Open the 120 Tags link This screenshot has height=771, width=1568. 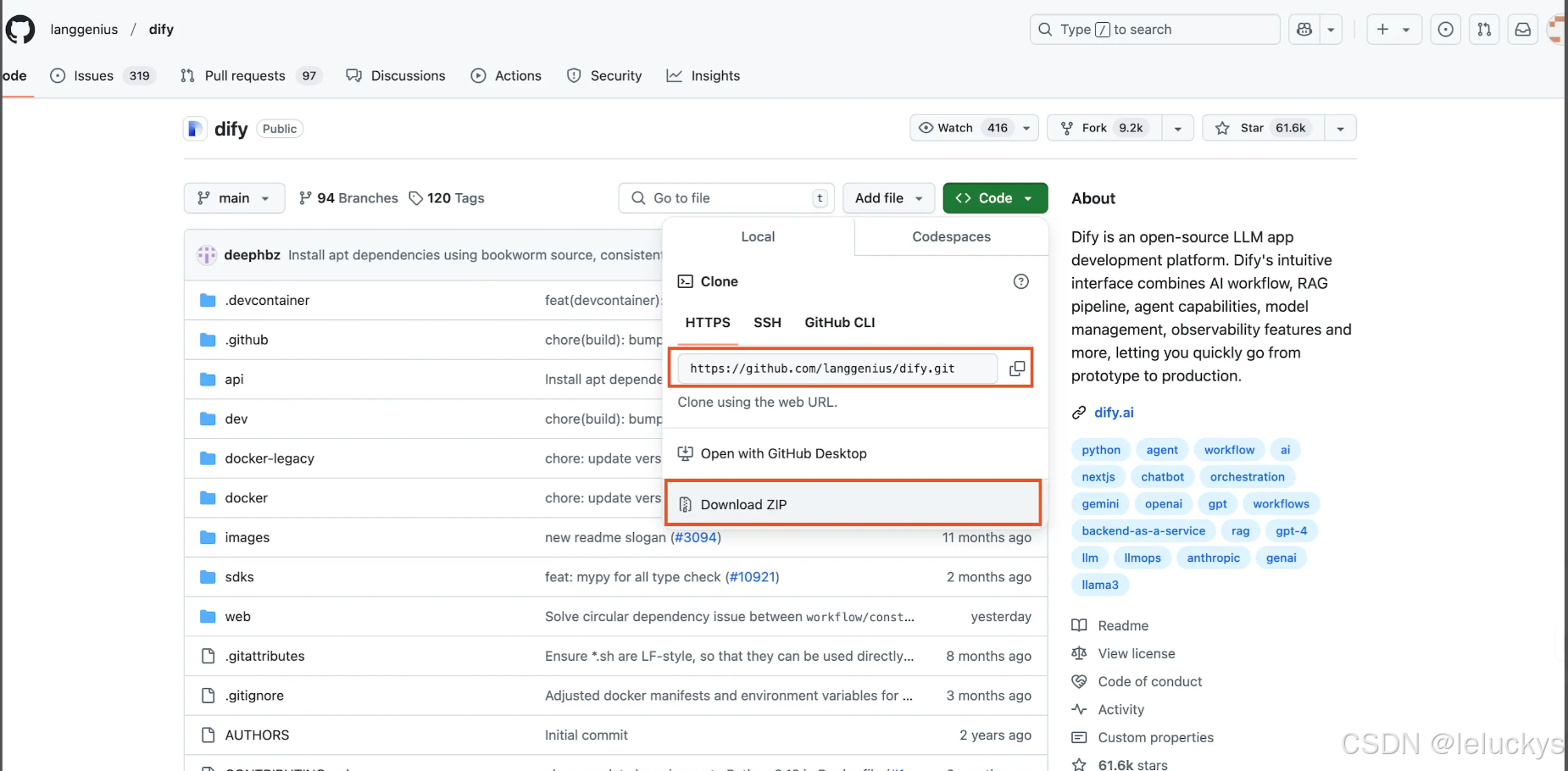pyautogui.click(x=447, y=198)
